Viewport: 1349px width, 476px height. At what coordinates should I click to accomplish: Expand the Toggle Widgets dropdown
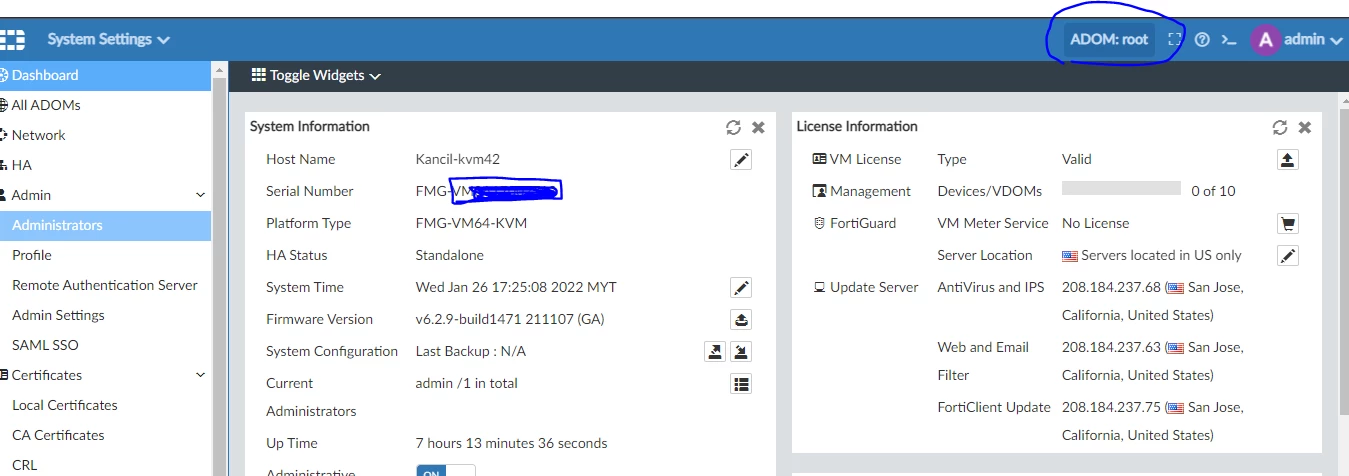(x=316, y=76)
